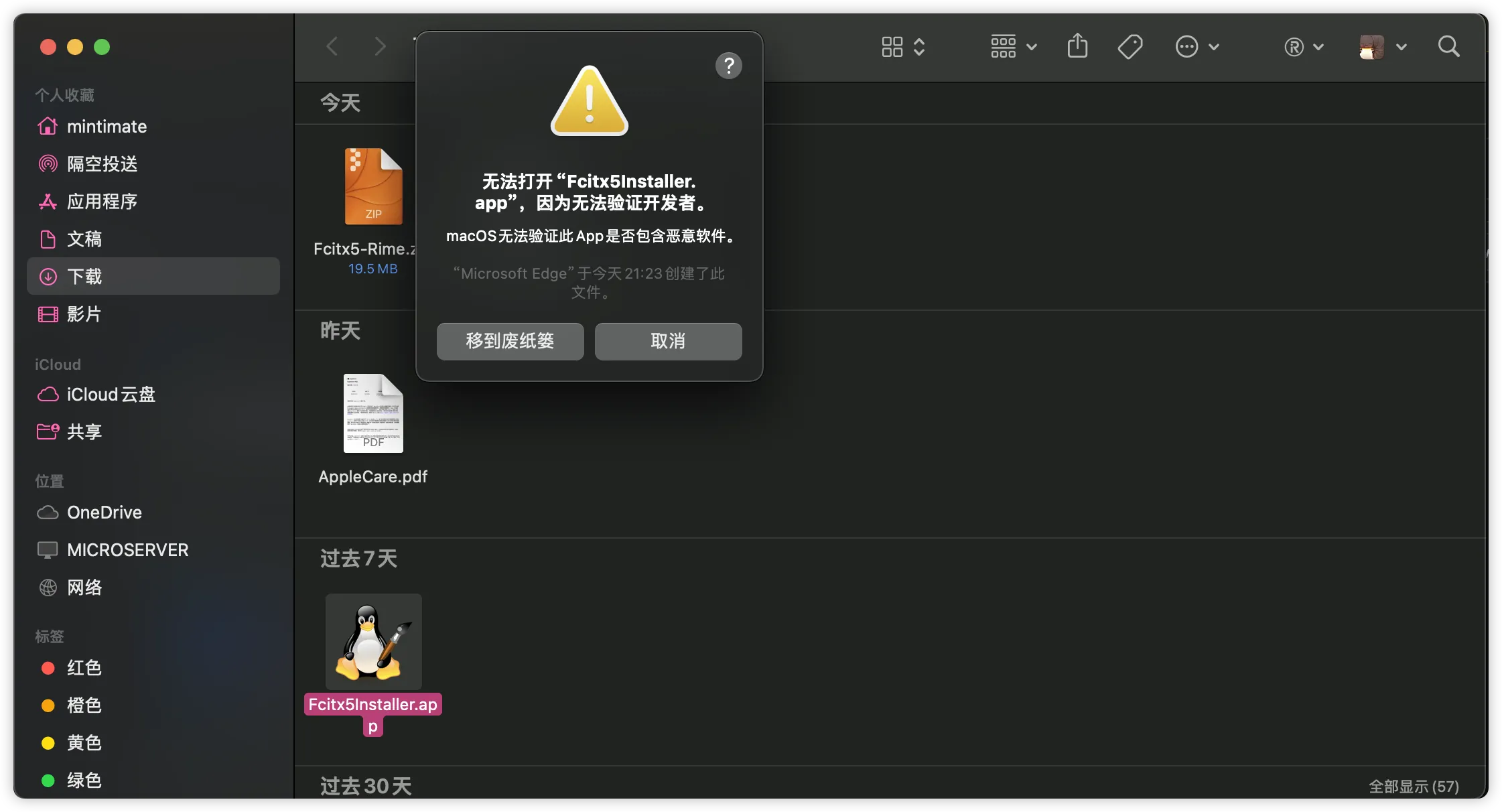The height and width of the screenshot is (812, 1502).
Task: Click the yellow minimize window button
Action: click(75, 47)
